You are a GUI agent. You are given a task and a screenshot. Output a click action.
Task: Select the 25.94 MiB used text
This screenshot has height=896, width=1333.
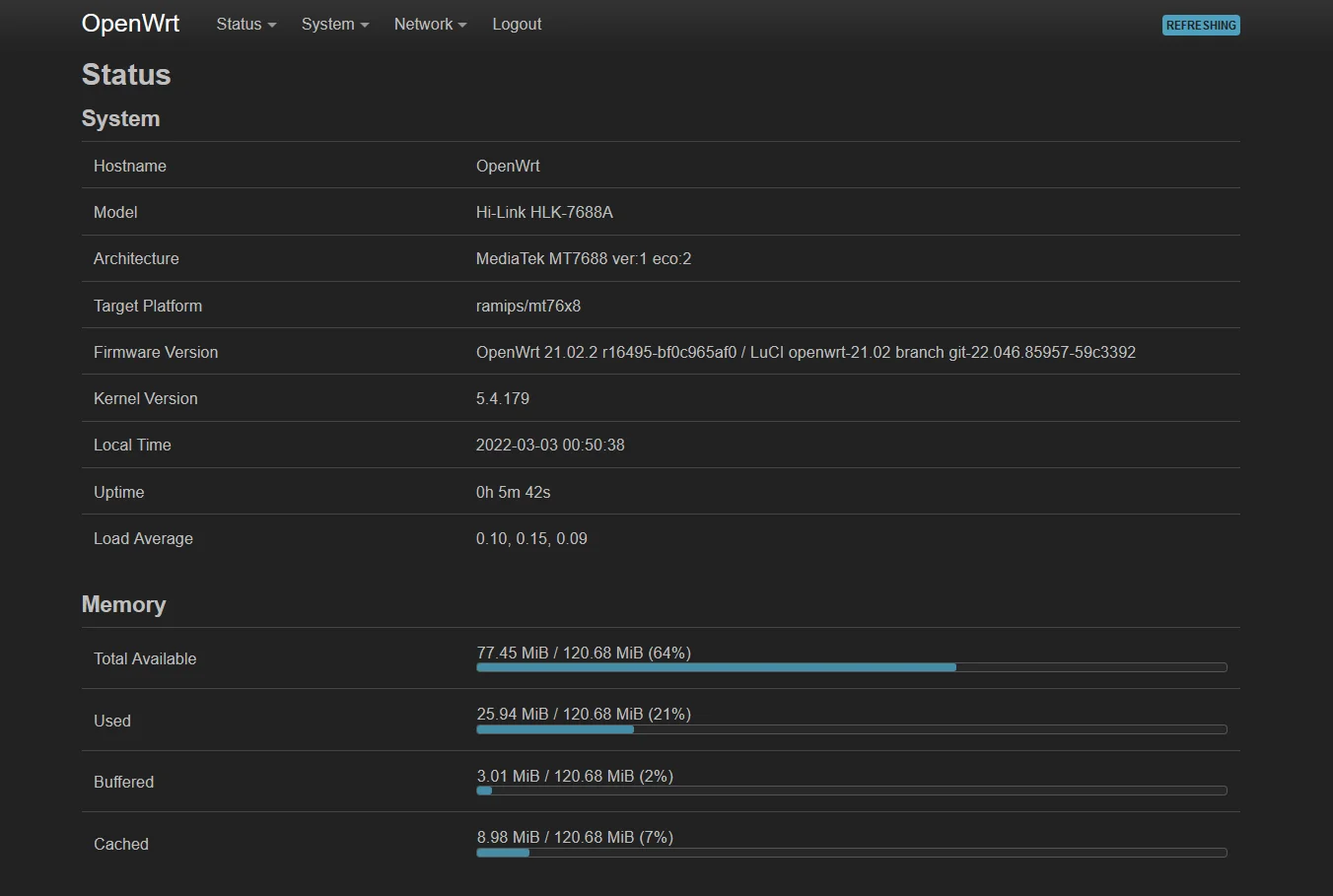[584, 714]
